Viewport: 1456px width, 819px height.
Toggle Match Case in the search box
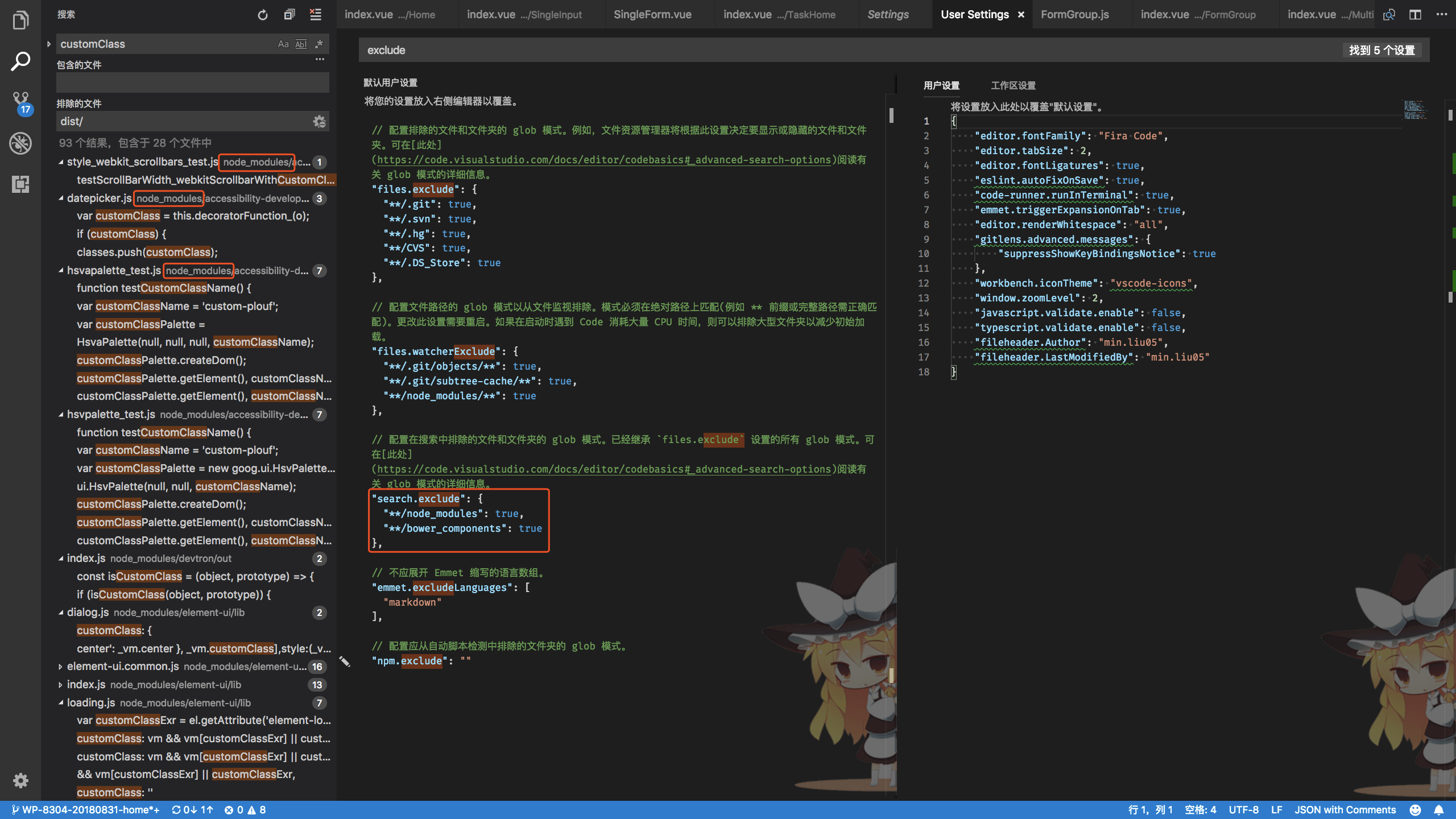pos(283,44)
